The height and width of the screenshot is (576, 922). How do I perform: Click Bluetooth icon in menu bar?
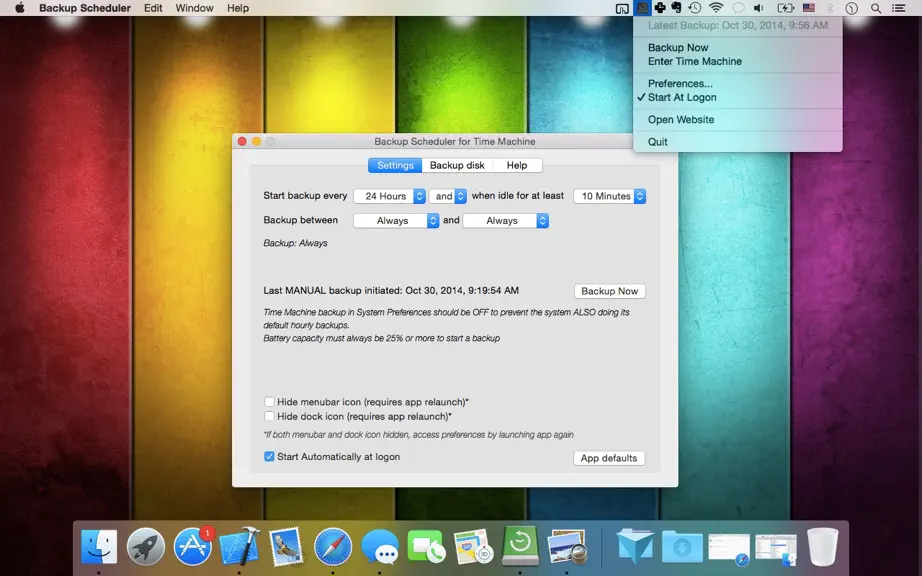pyautogui.click(x=830, y=8)
